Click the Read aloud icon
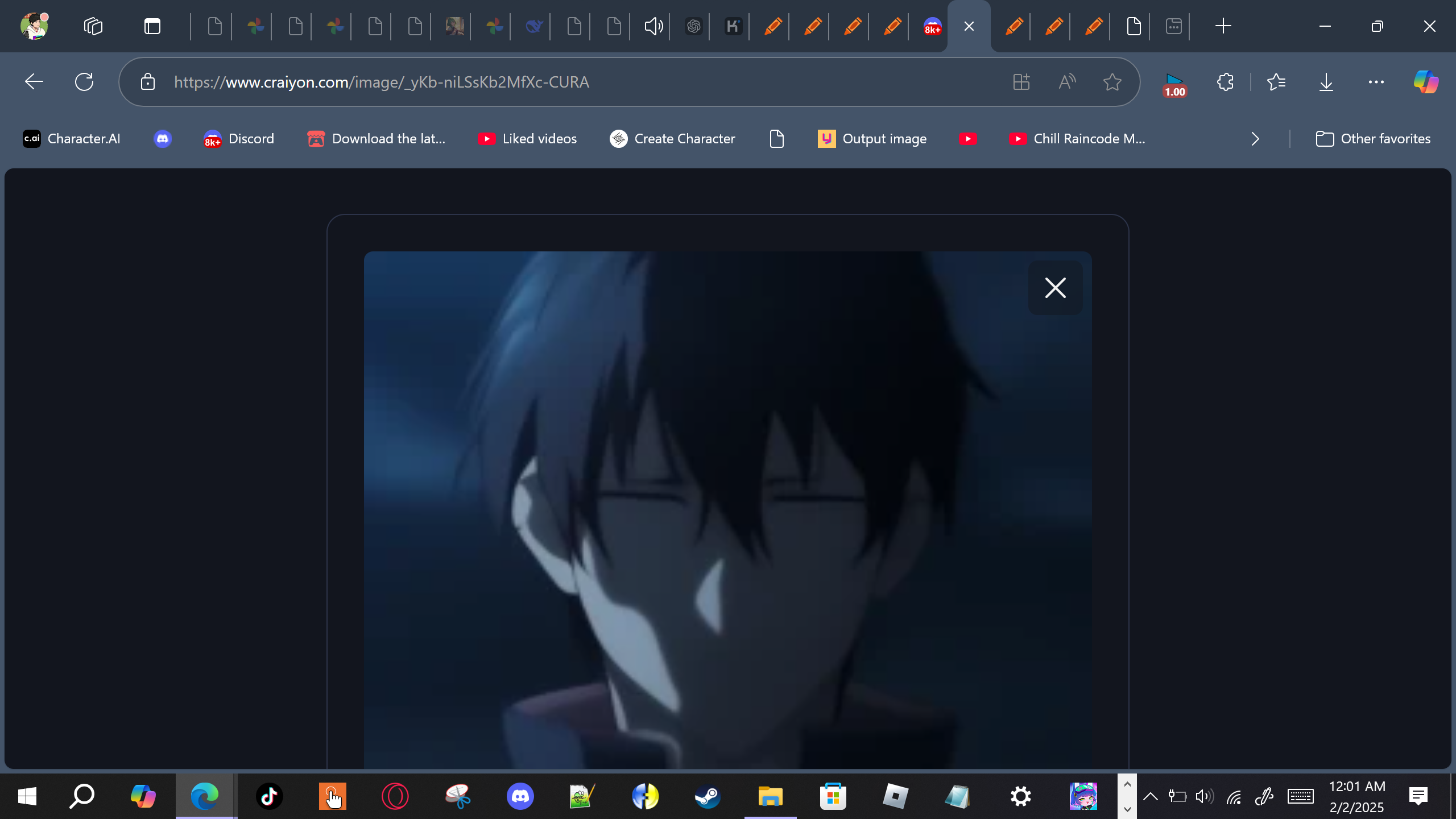 coord(1067,82)
